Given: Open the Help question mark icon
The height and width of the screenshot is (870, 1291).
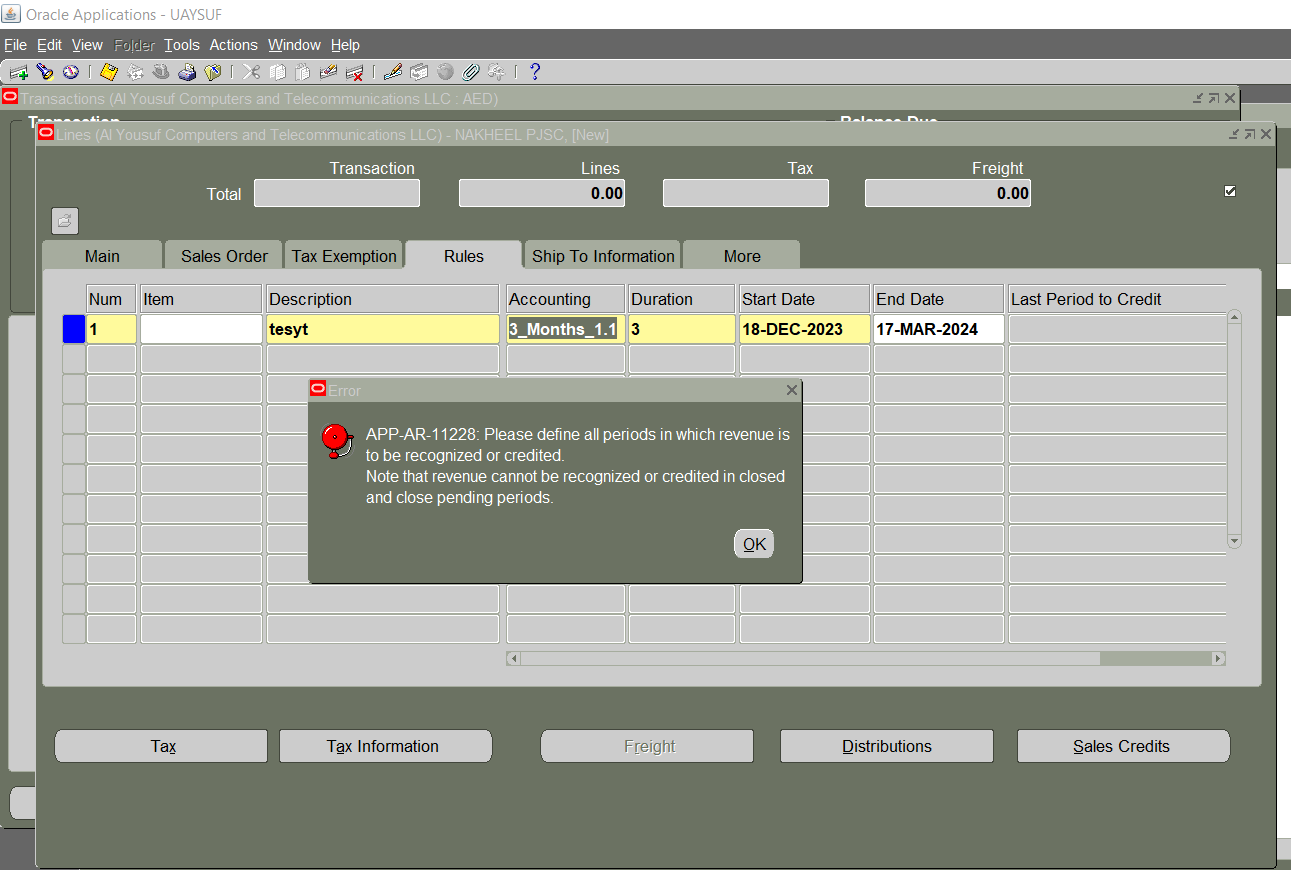Looking at the screenshot, I should [x=533, y=71].
